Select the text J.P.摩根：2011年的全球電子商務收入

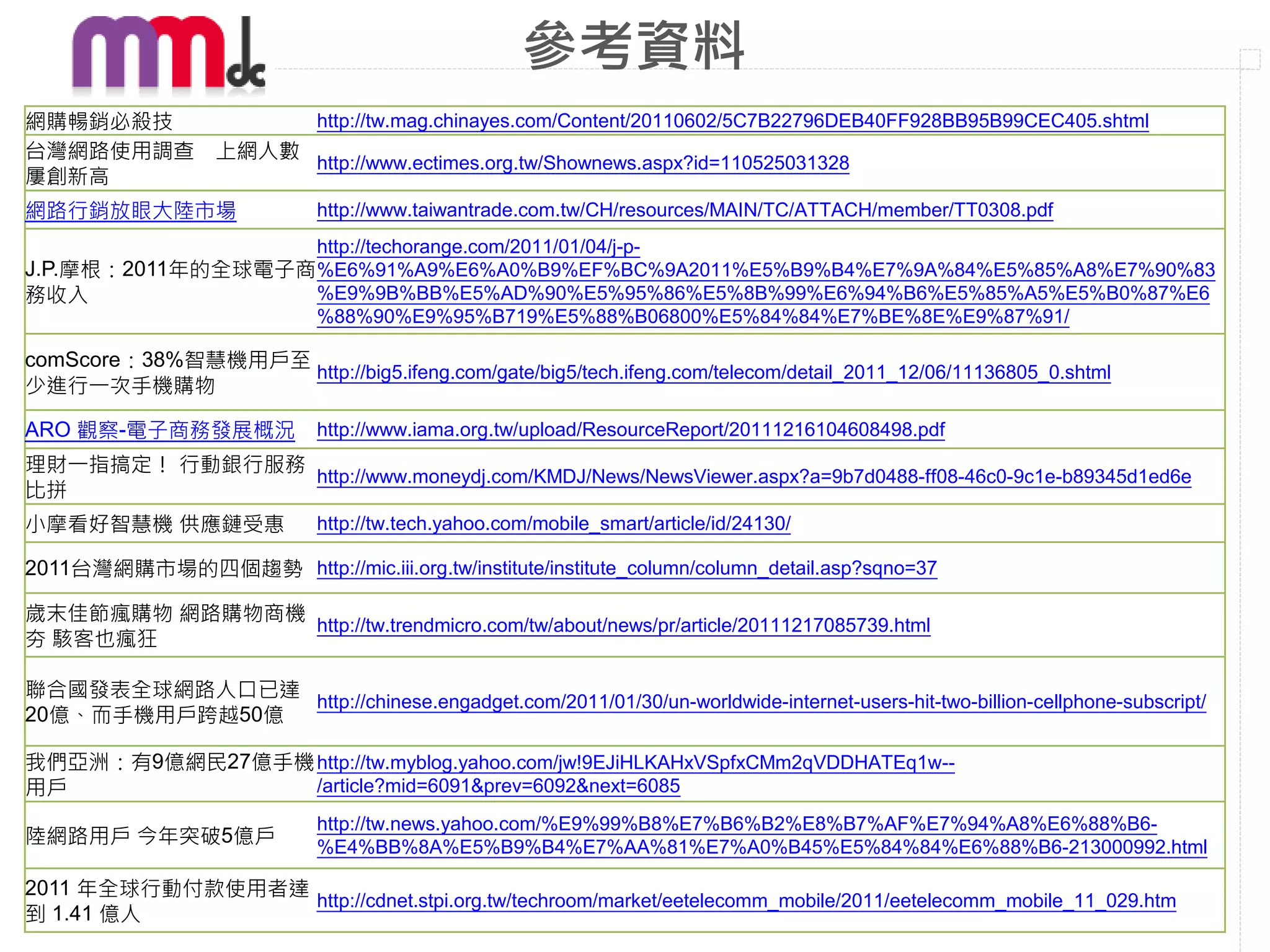pos(171,281)
